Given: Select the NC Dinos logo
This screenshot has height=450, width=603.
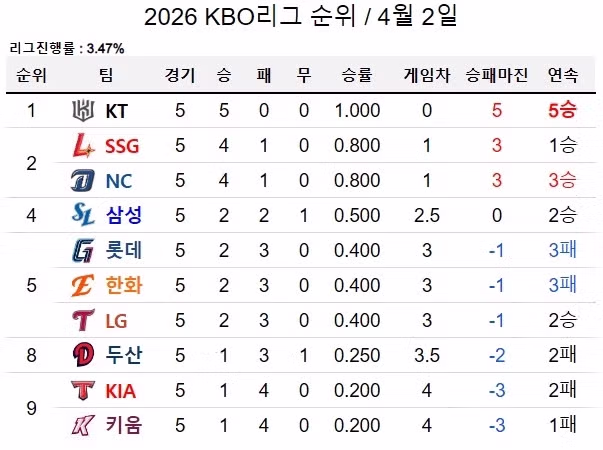Looking at the screenshot, I should pos(82,181).
